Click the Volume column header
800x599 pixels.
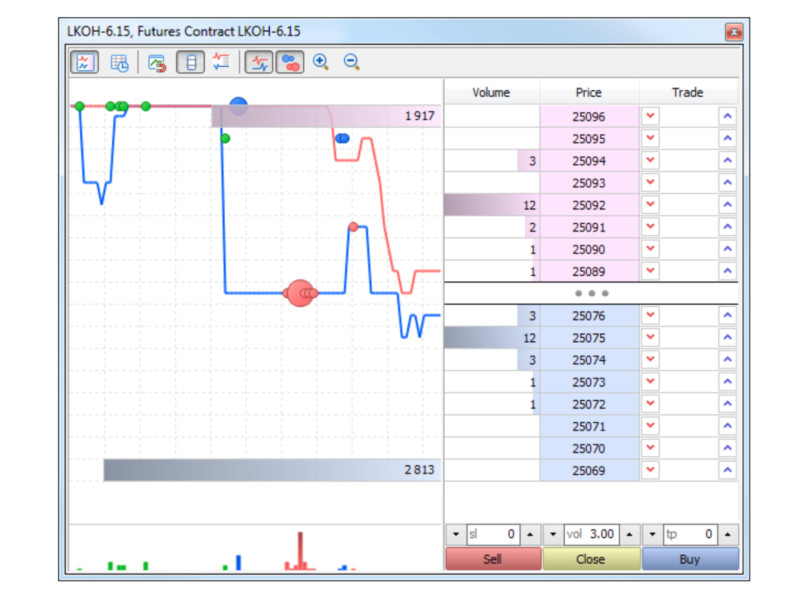point(491,93)
